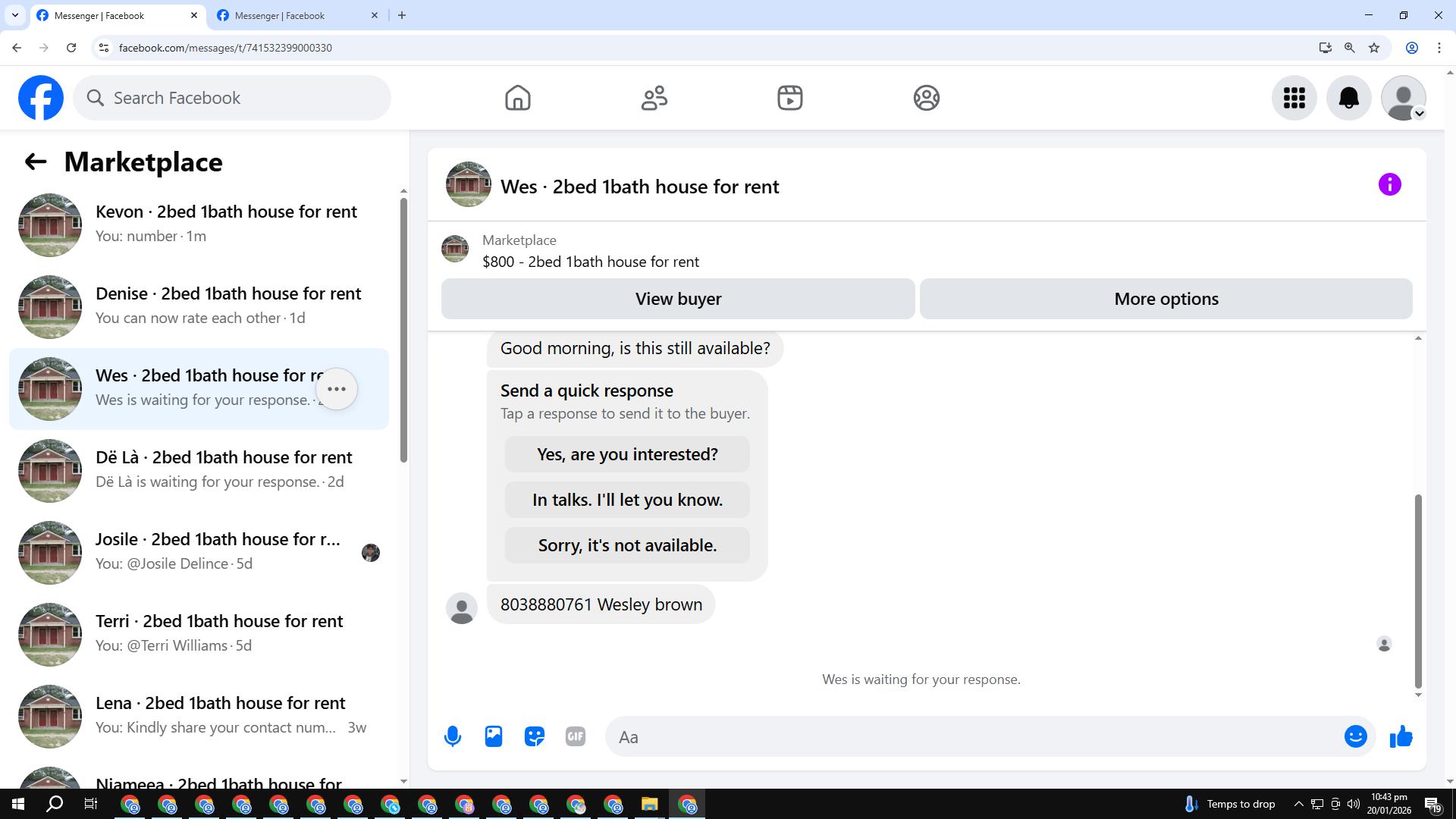This screenshot has height=819, width=1456.
Task: Open the "Temps to drop" weather widget
Action: click(x=1230, y=804)
